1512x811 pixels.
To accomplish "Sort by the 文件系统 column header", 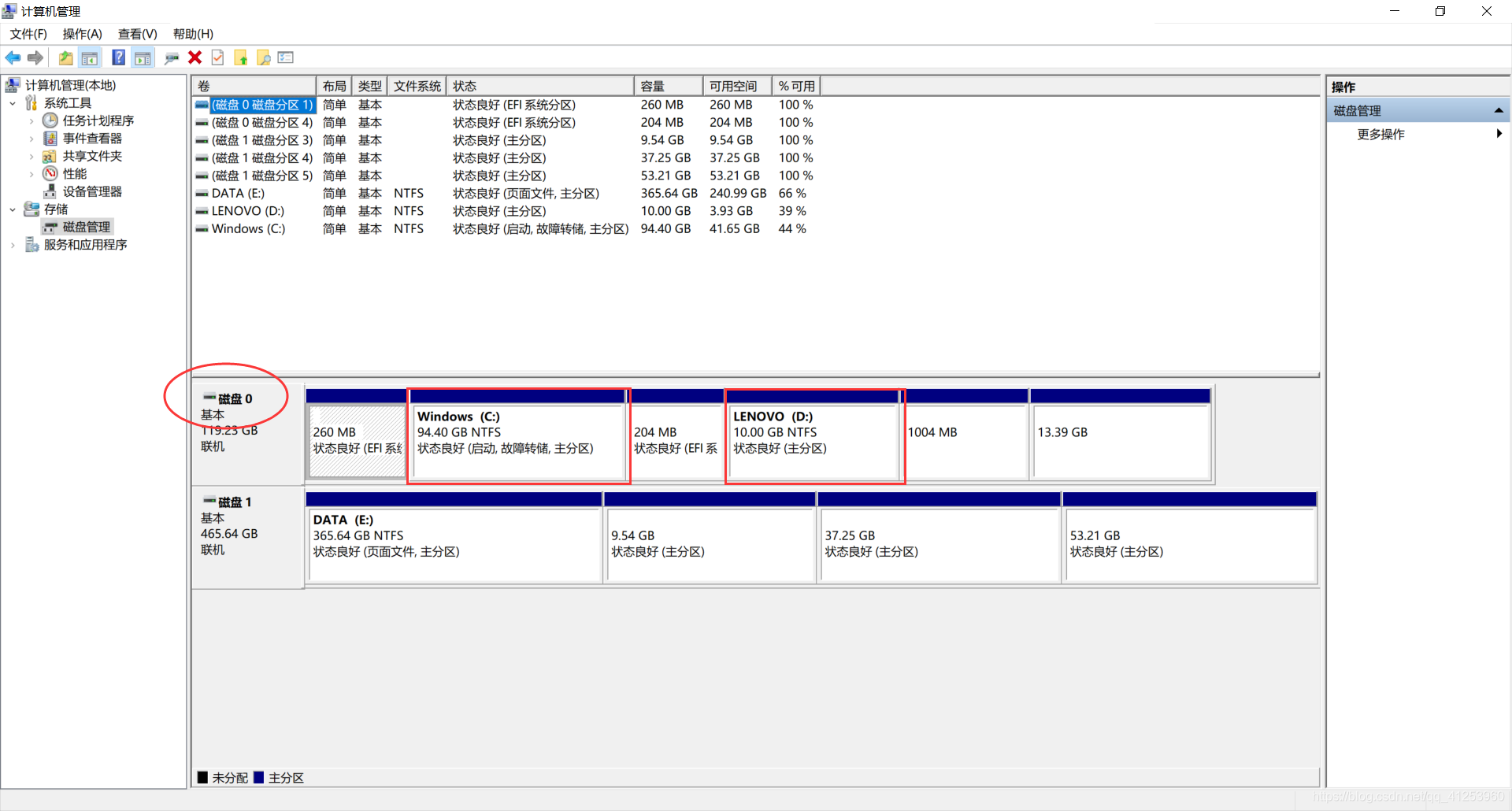I will click(417, 86).
